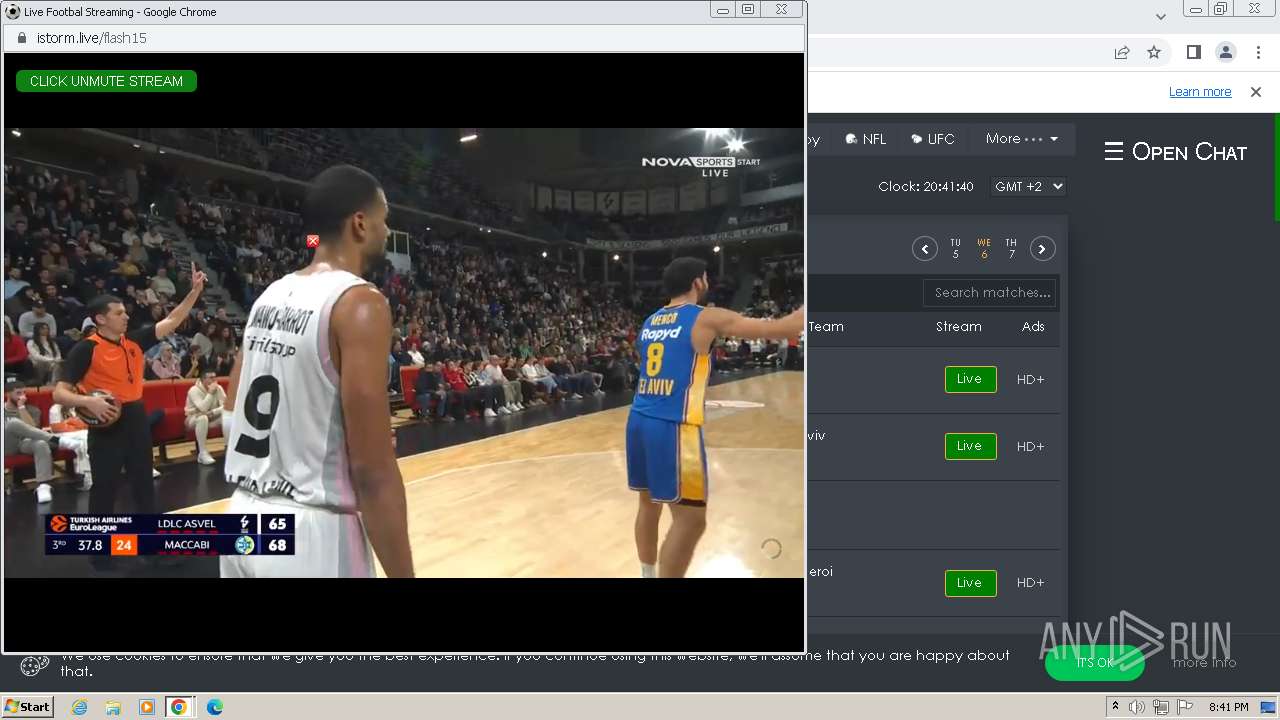Open Microsoft Edge from taskbar
The height and width of the screenshot is (720, 1280).
click(214, 707)
